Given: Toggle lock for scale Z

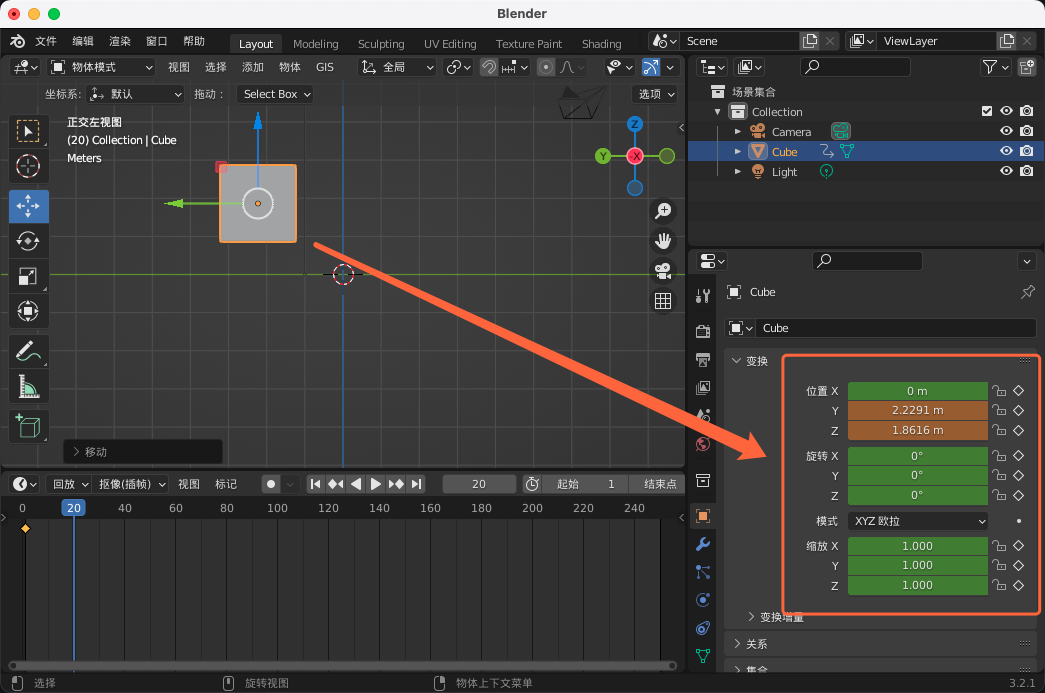Looking at the screenshot, I should tap(998, 586).
